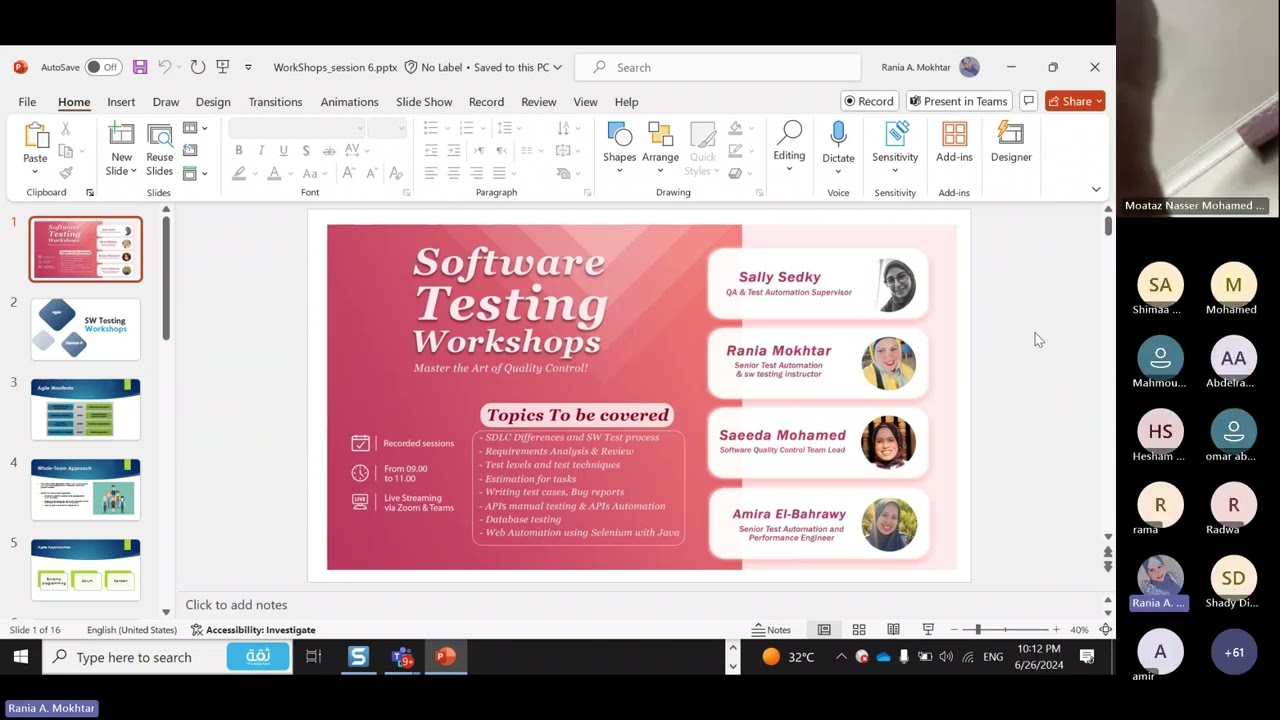1280x720 pixels.
Task: Click the Search box in title bar
Action: click(718, 67)
